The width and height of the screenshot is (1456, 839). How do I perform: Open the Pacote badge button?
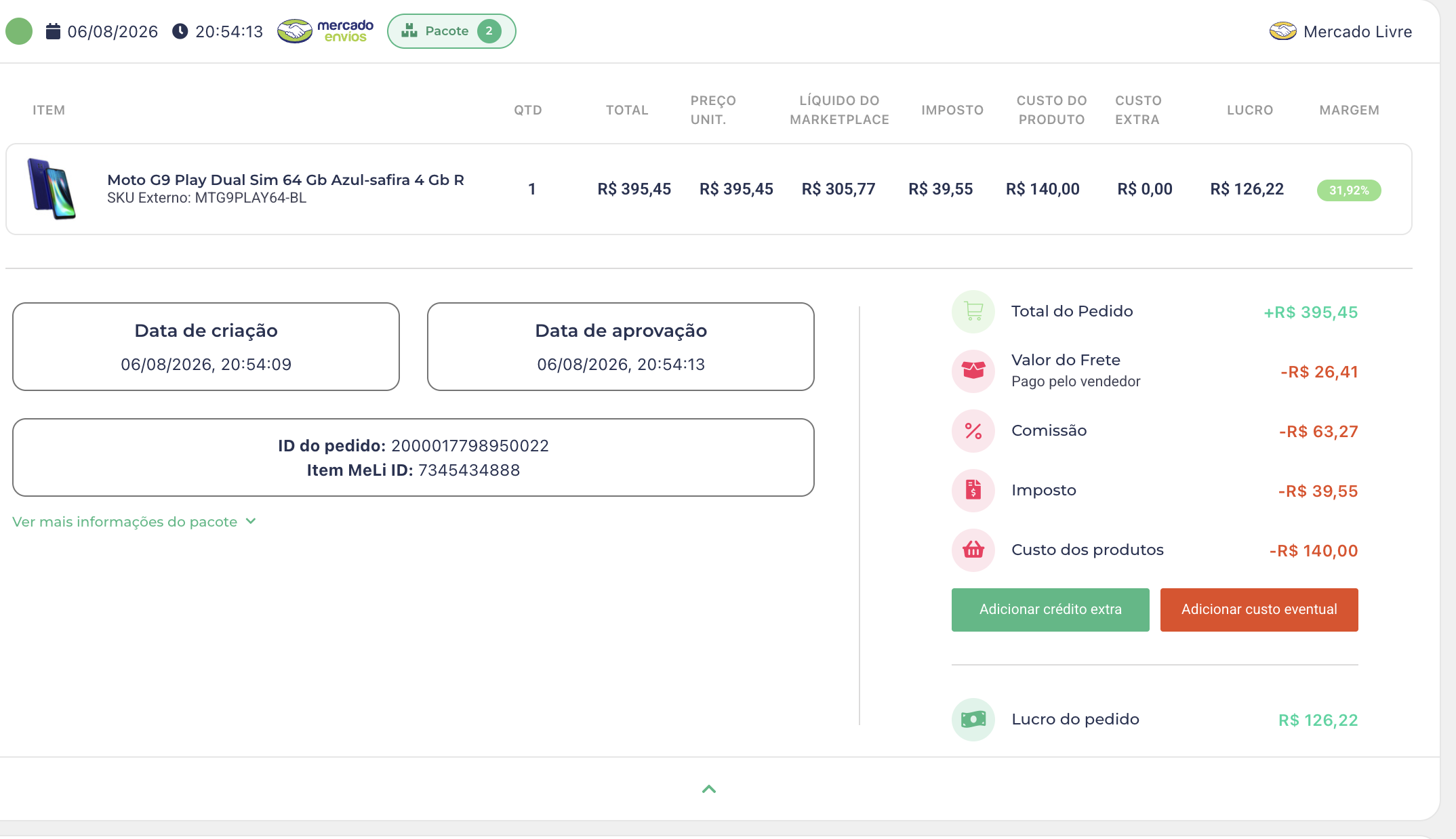tap(451, 31)
